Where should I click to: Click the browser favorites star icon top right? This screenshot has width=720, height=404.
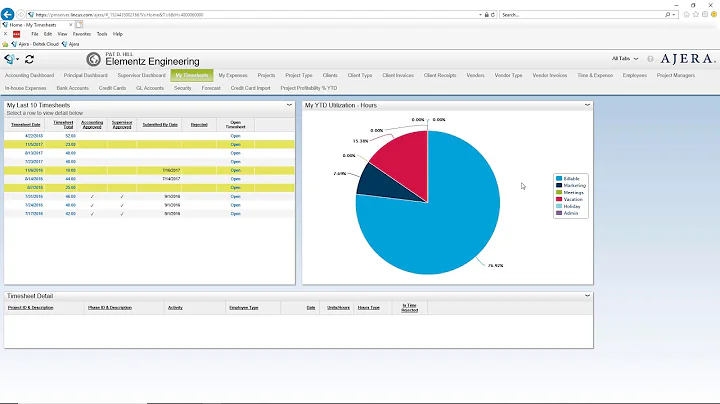pyautogui.click(x=696, y=15)
